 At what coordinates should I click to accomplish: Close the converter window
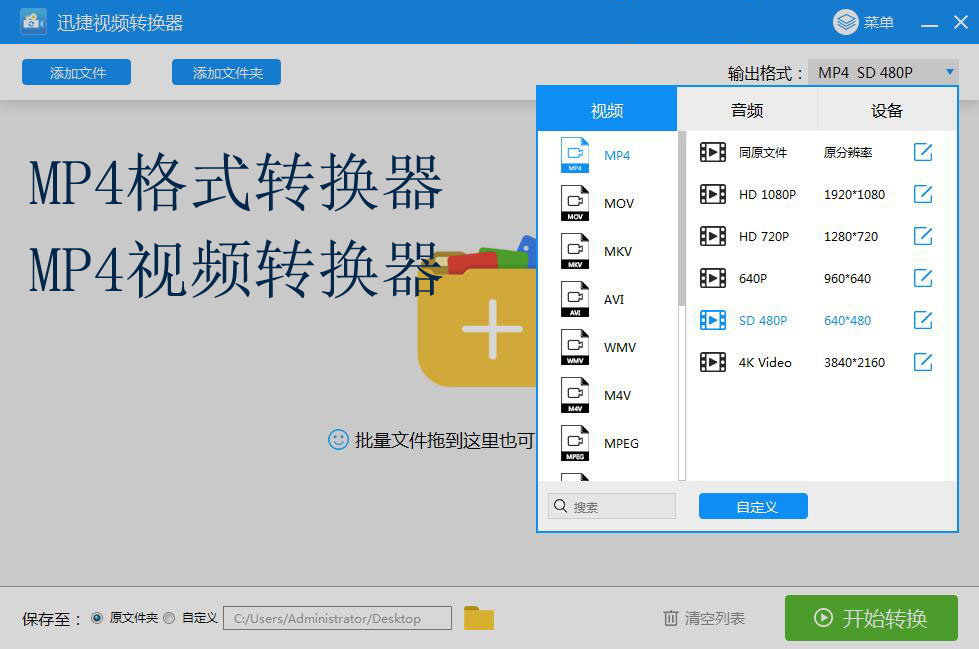[x=961, y=22]
